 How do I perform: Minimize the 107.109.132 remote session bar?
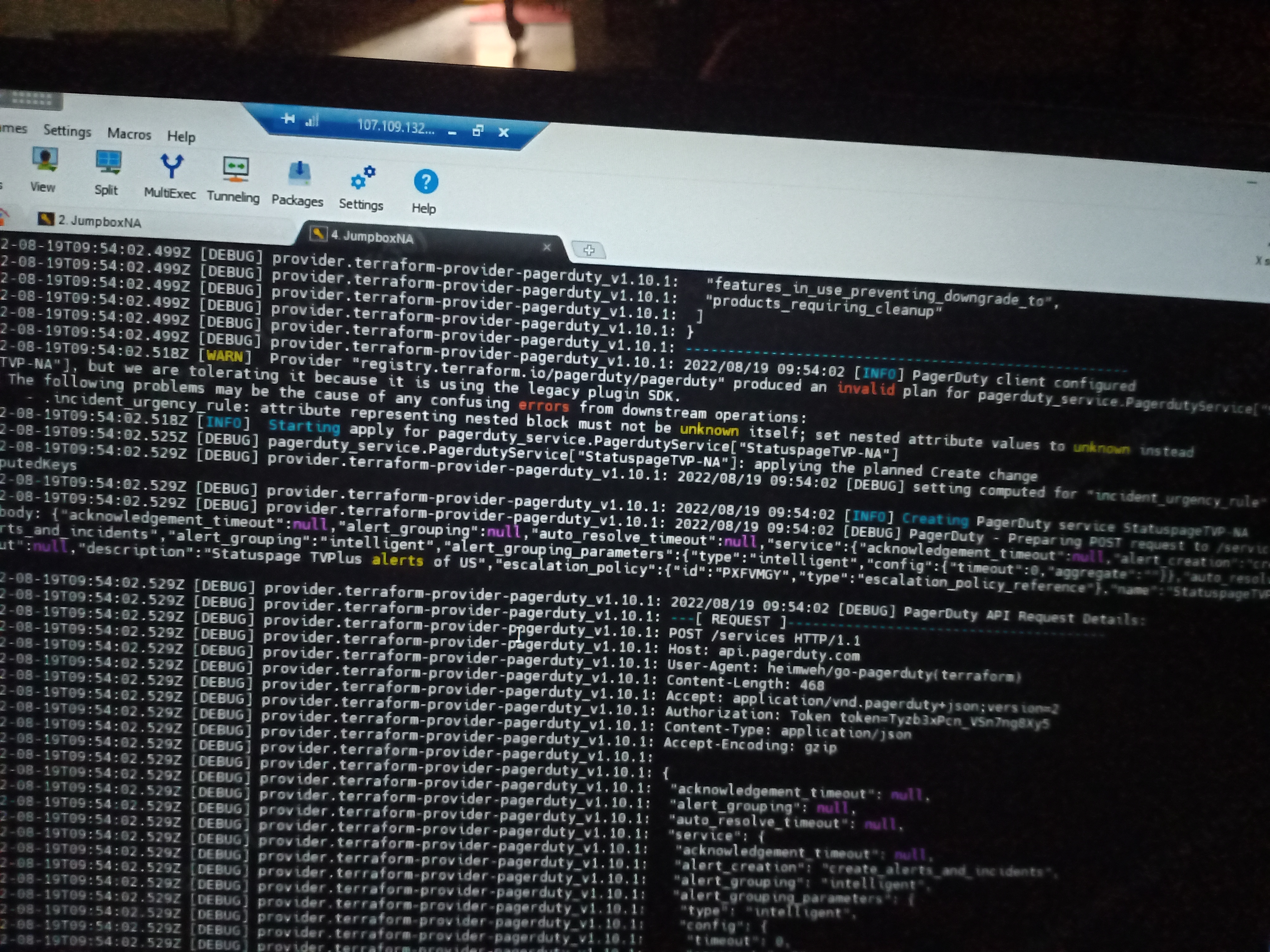452,133
